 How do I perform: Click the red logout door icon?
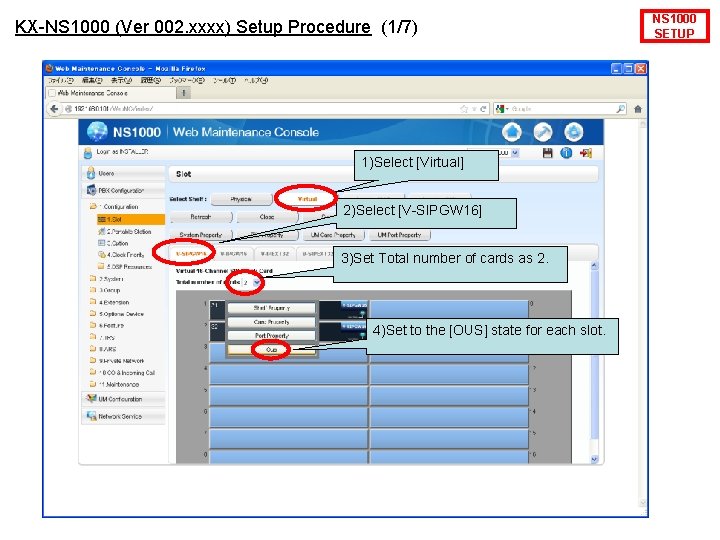[586, 153]
